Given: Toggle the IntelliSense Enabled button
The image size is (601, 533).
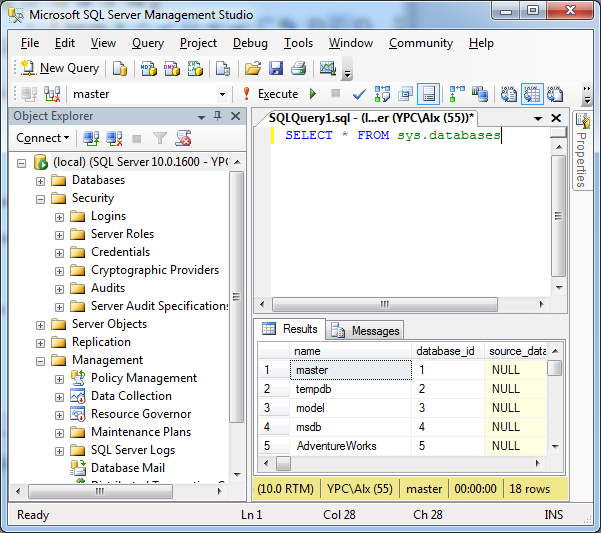Looking at the screenshot, I should pyautogui.click(x=428, y=94).
